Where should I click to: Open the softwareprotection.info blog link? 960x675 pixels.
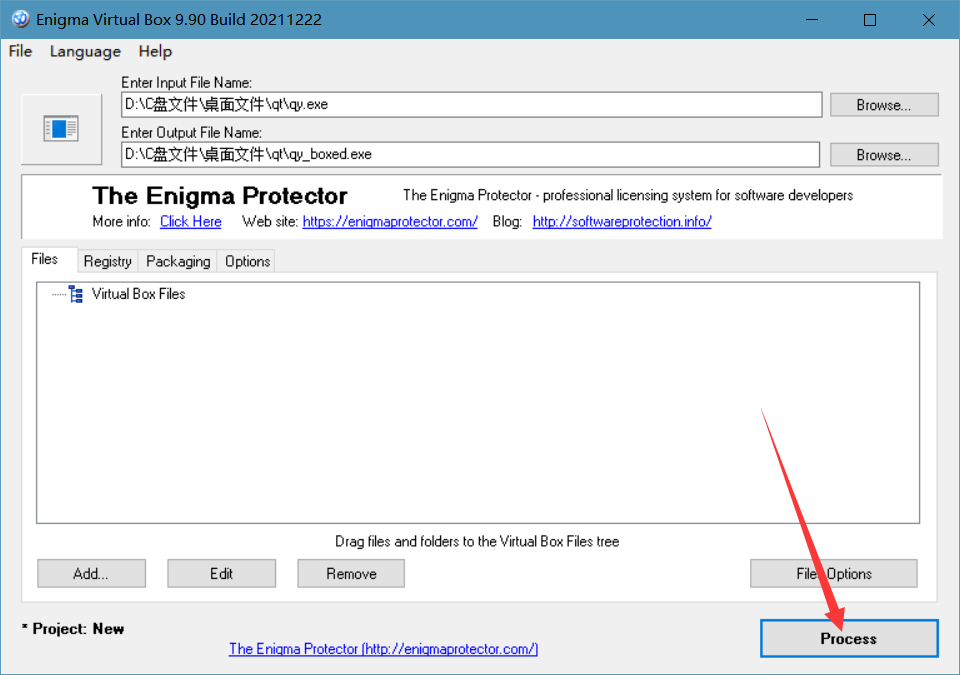pos(622,222)
